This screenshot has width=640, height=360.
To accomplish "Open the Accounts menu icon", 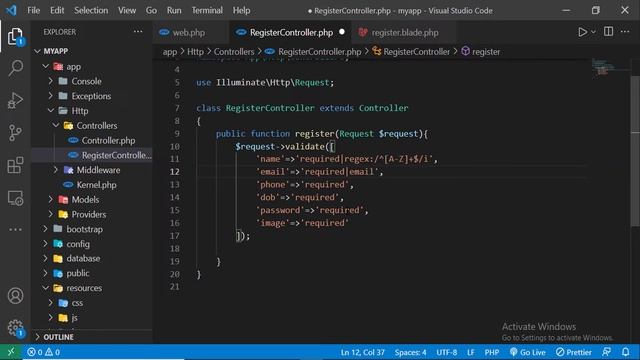I will click(x=16, y=296).
